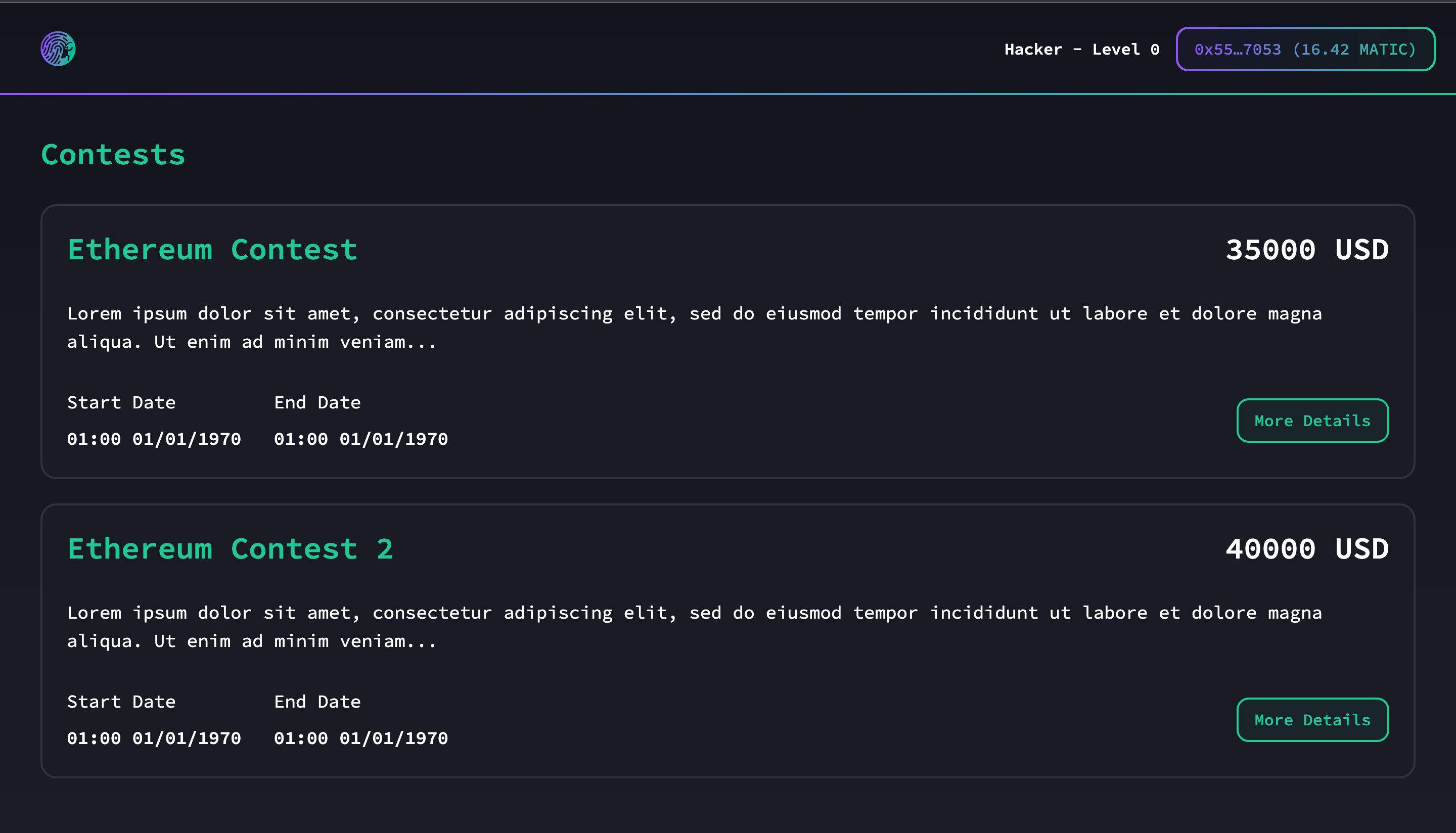The width and height of the screenshot is (1456, 833).
Task: Click More Details for 40000 USD contest
Action: 1312,720
